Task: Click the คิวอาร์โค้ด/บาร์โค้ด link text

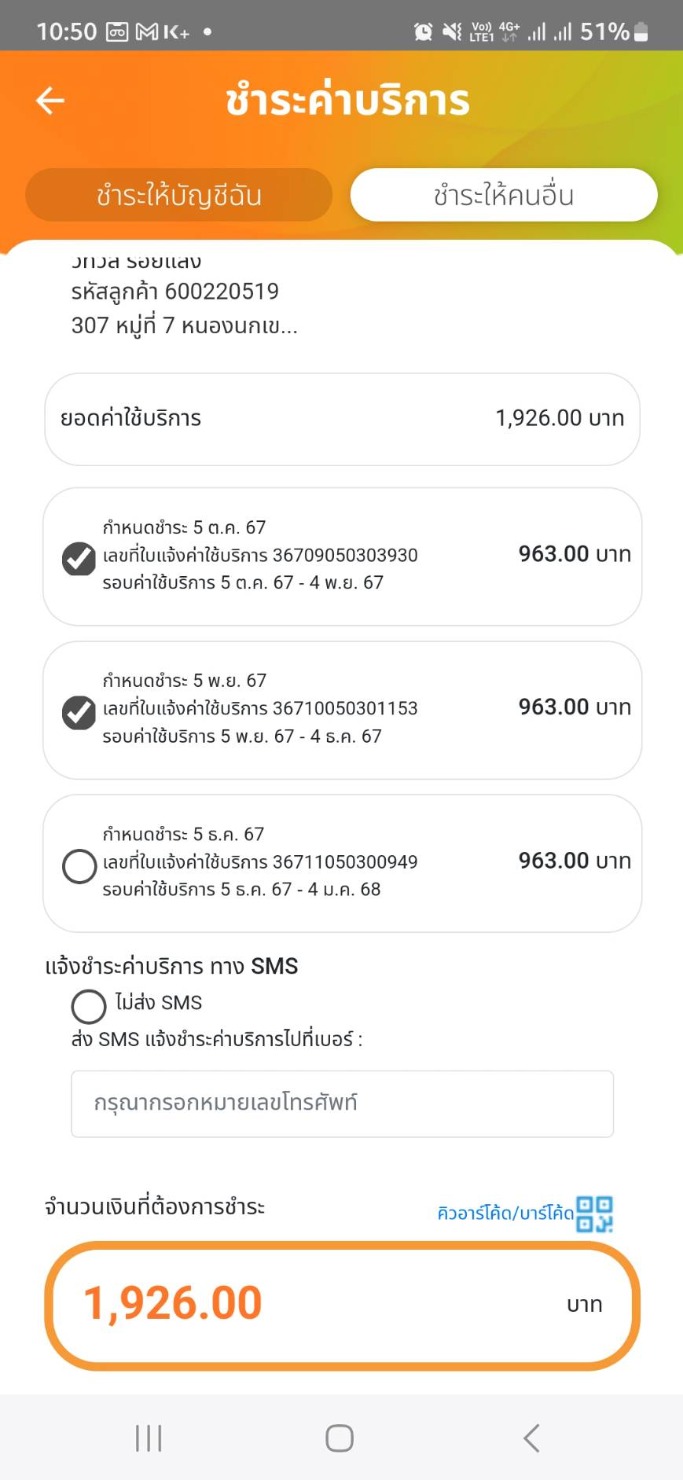Action: (x=505, y=1214)
